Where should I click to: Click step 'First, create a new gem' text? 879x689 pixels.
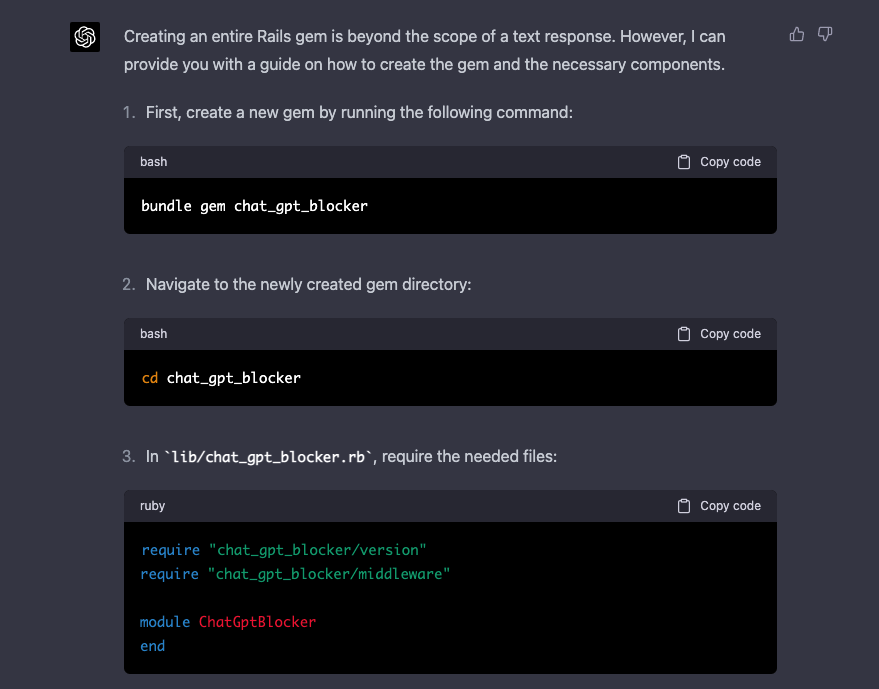[x=359, y=113]
